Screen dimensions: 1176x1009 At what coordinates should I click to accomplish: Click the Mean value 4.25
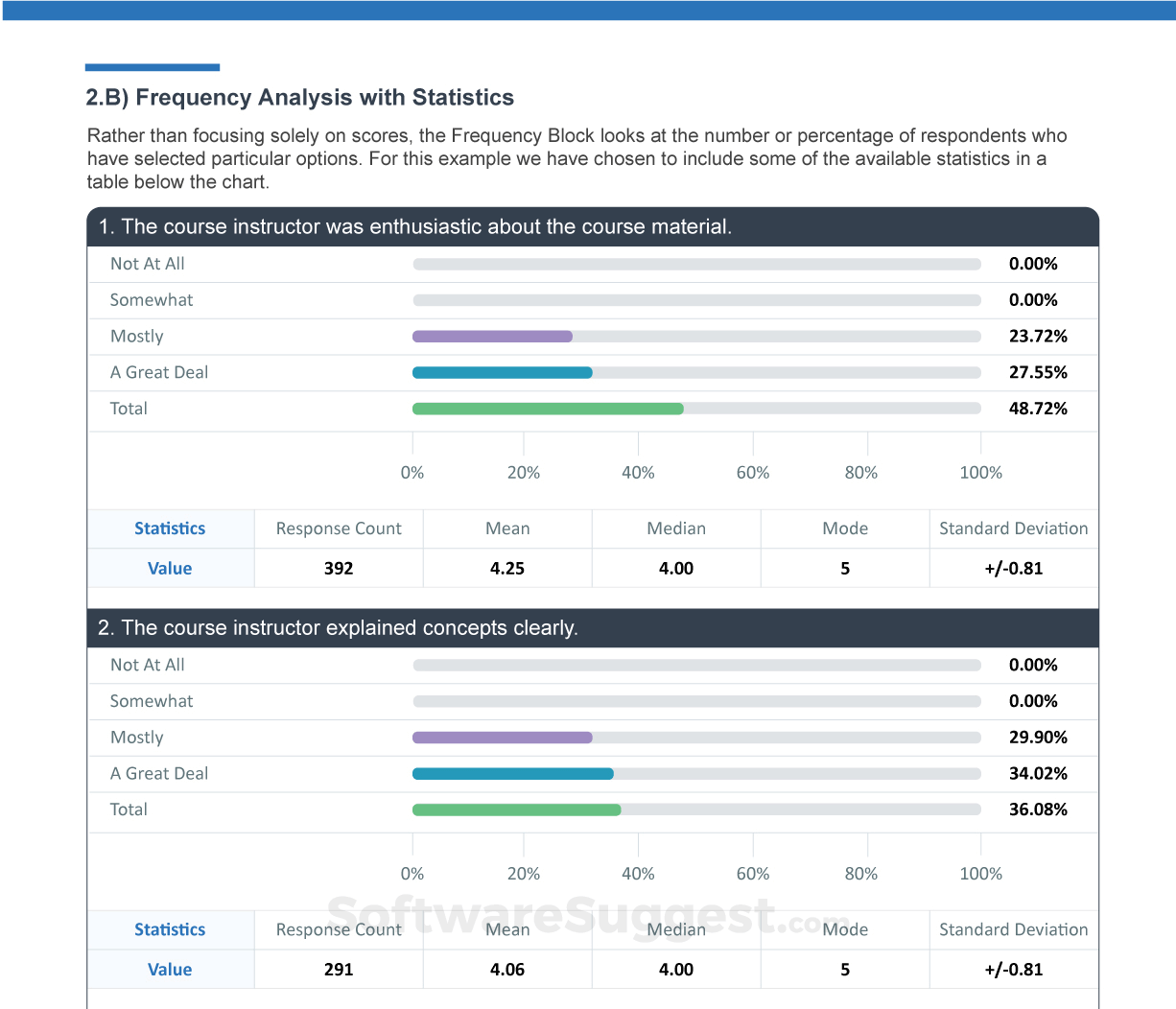507,569
